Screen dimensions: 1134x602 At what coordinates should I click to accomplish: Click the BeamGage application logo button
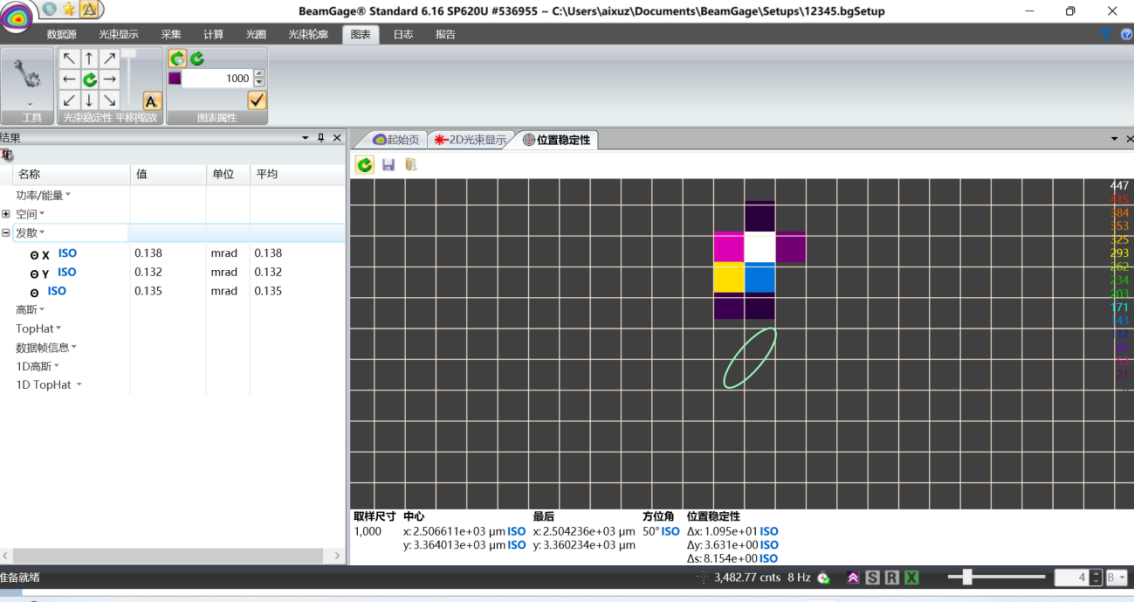(17, 17)
